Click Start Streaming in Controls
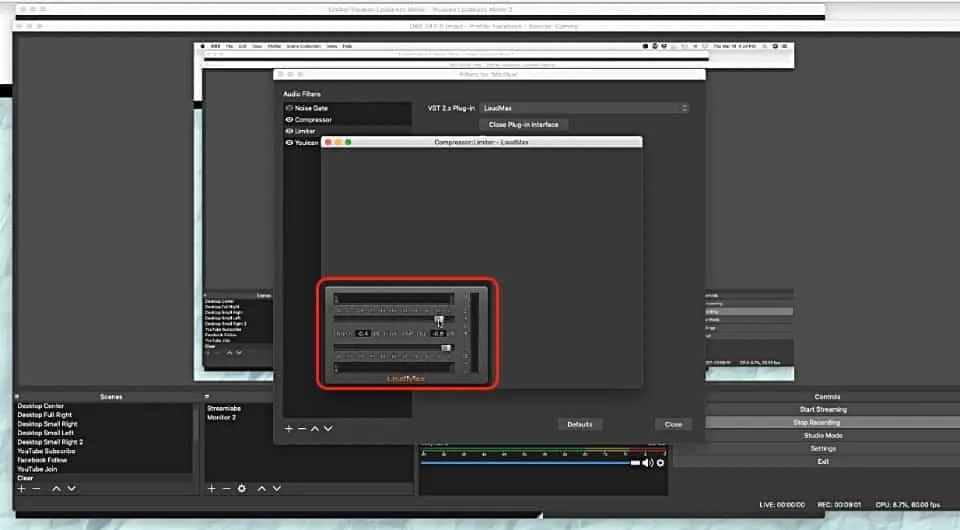 click(823, 409)
